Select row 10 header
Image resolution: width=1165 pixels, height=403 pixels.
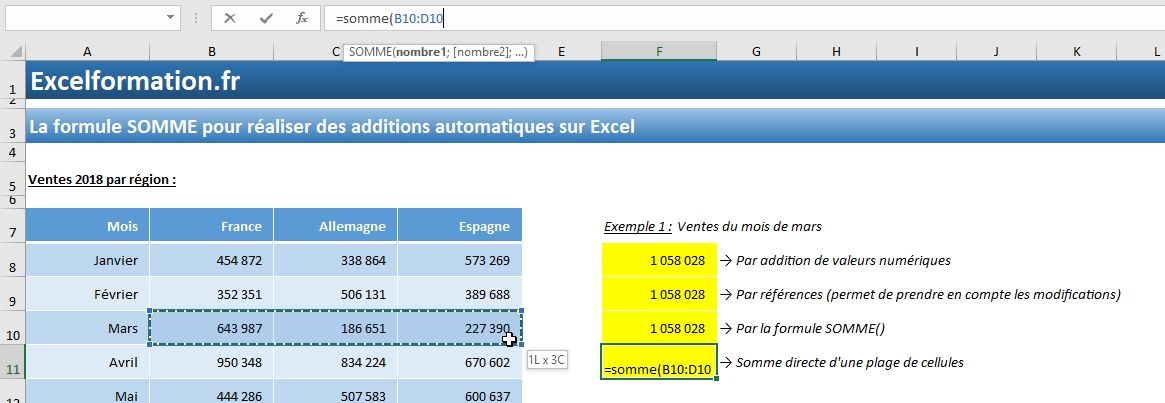[x=13, y=328]
